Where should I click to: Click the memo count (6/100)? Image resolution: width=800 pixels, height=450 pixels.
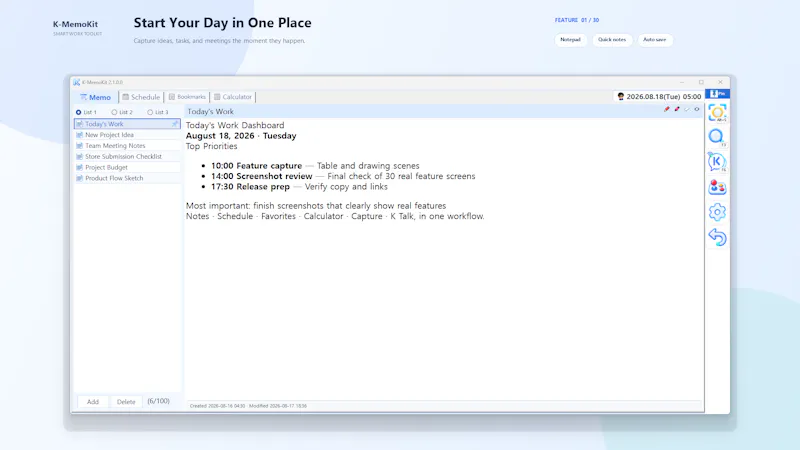pyautogui.click(x=159, y=401)
